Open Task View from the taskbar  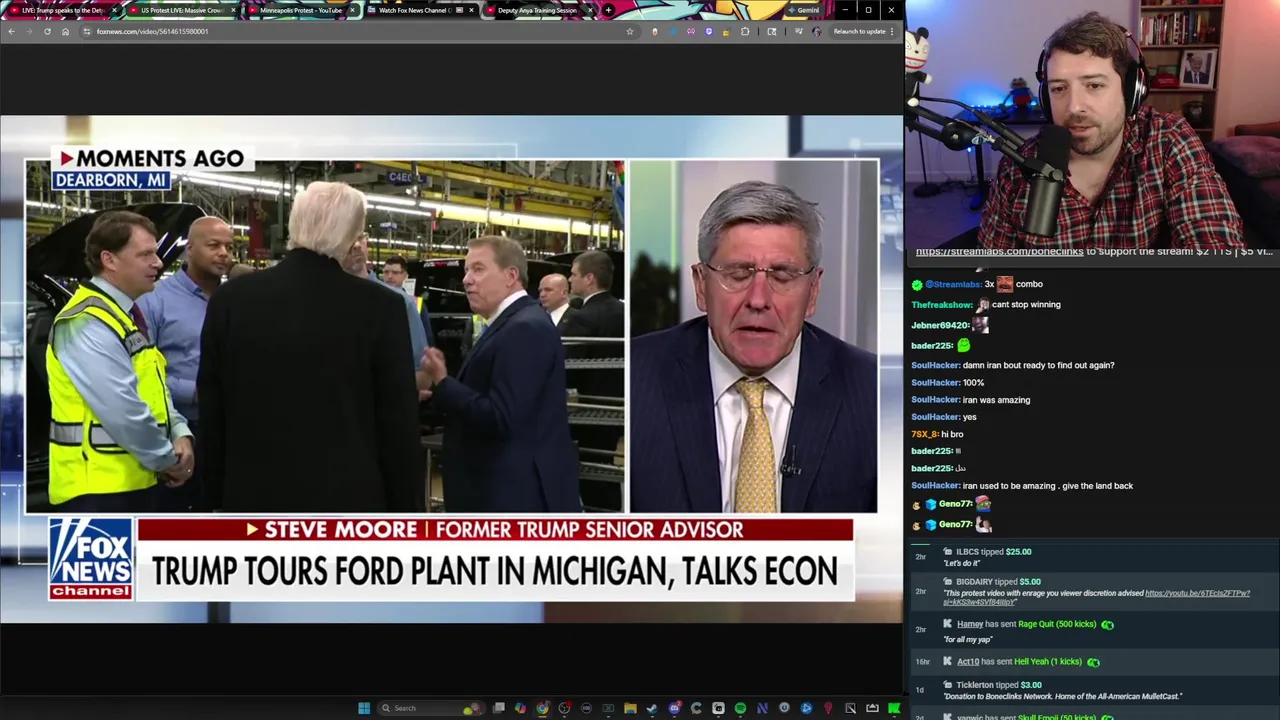coord(499,708)
